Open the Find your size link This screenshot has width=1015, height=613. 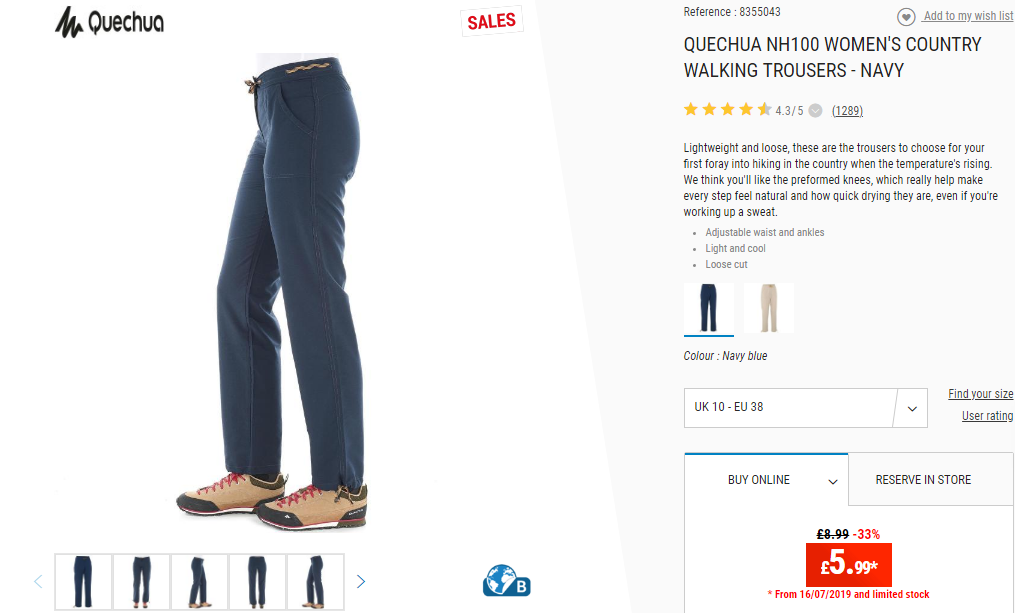[981, 394]
